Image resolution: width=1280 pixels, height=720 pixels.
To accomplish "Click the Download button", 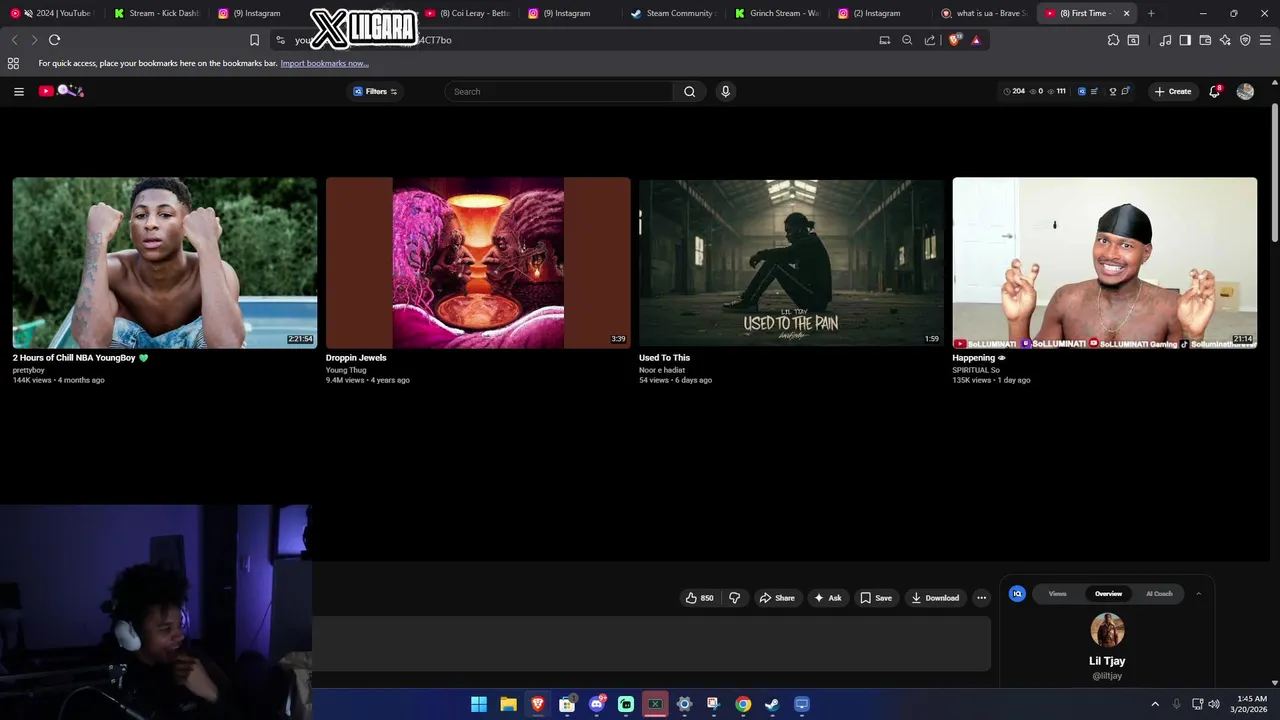I will coord(935,598).
